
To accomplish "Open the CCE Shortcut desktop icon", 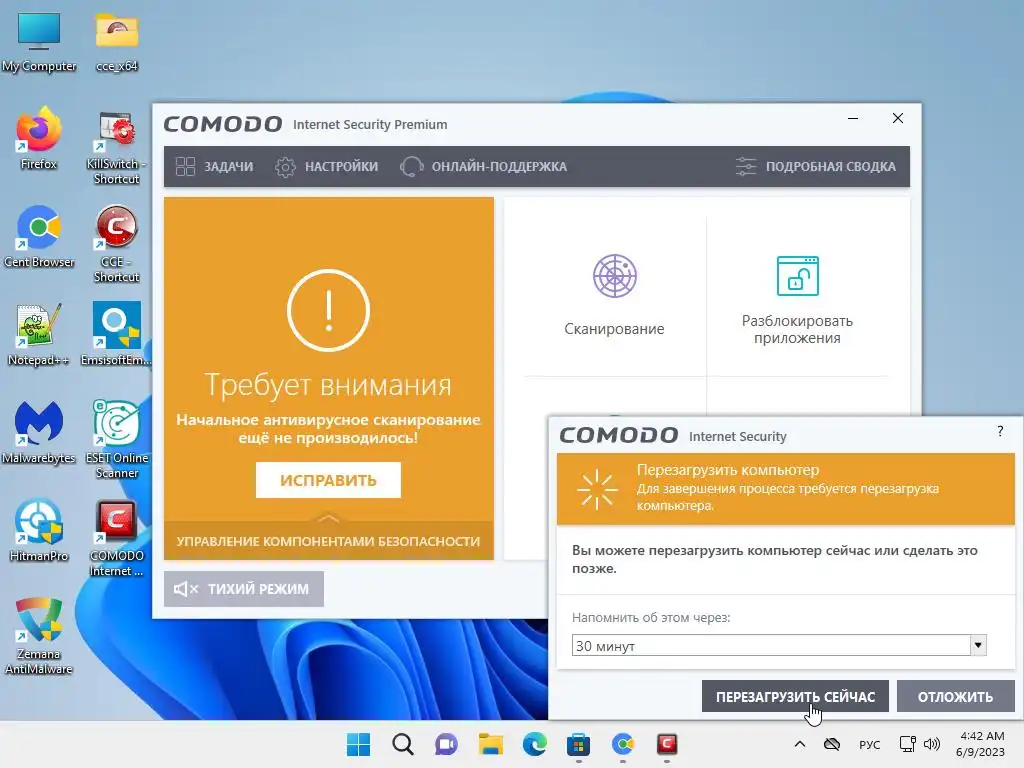I will tap(116, 244).
